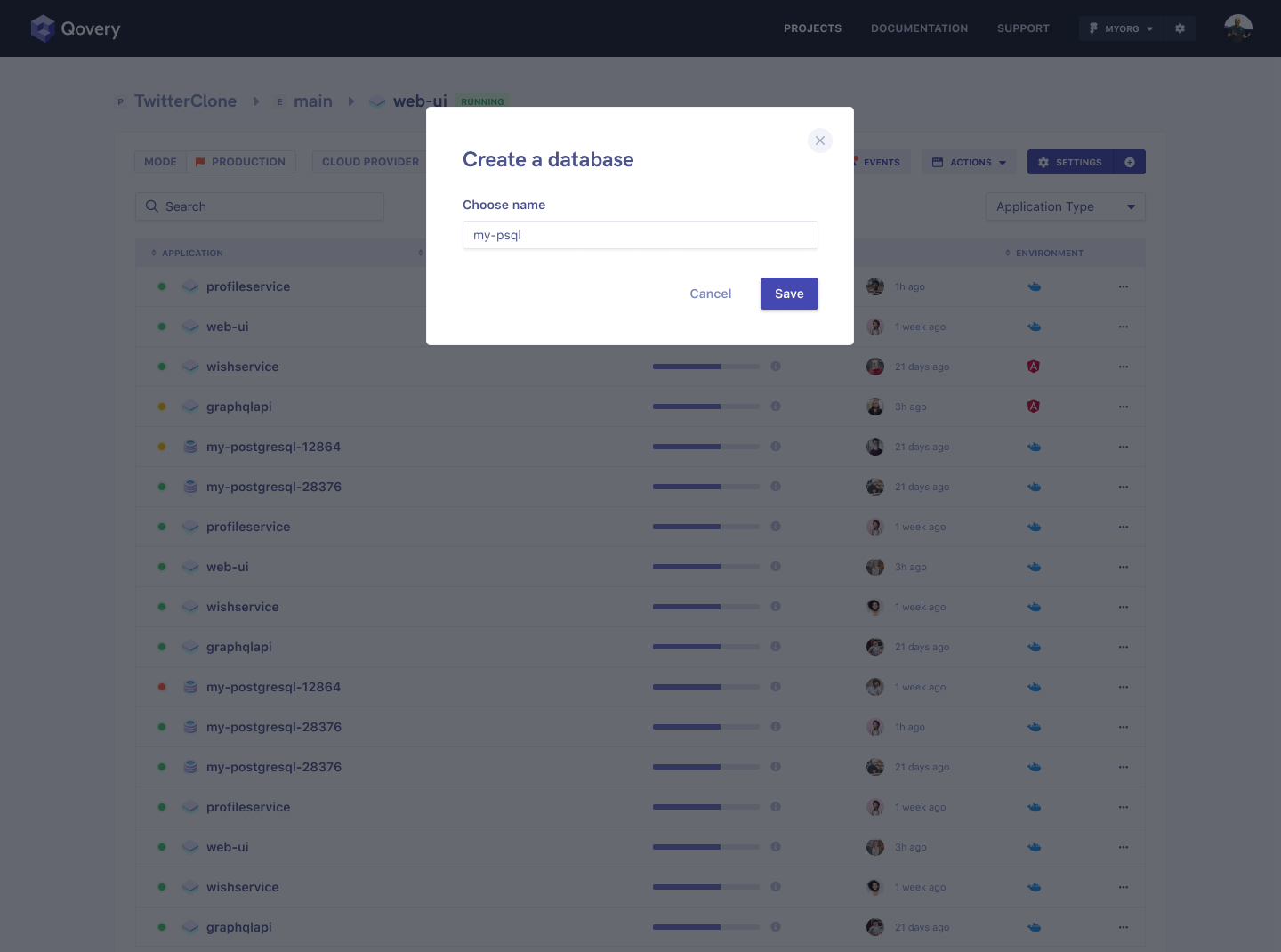
Task: Open more options for my-postgresql-28376 1h ago row
Action: 1124,727
